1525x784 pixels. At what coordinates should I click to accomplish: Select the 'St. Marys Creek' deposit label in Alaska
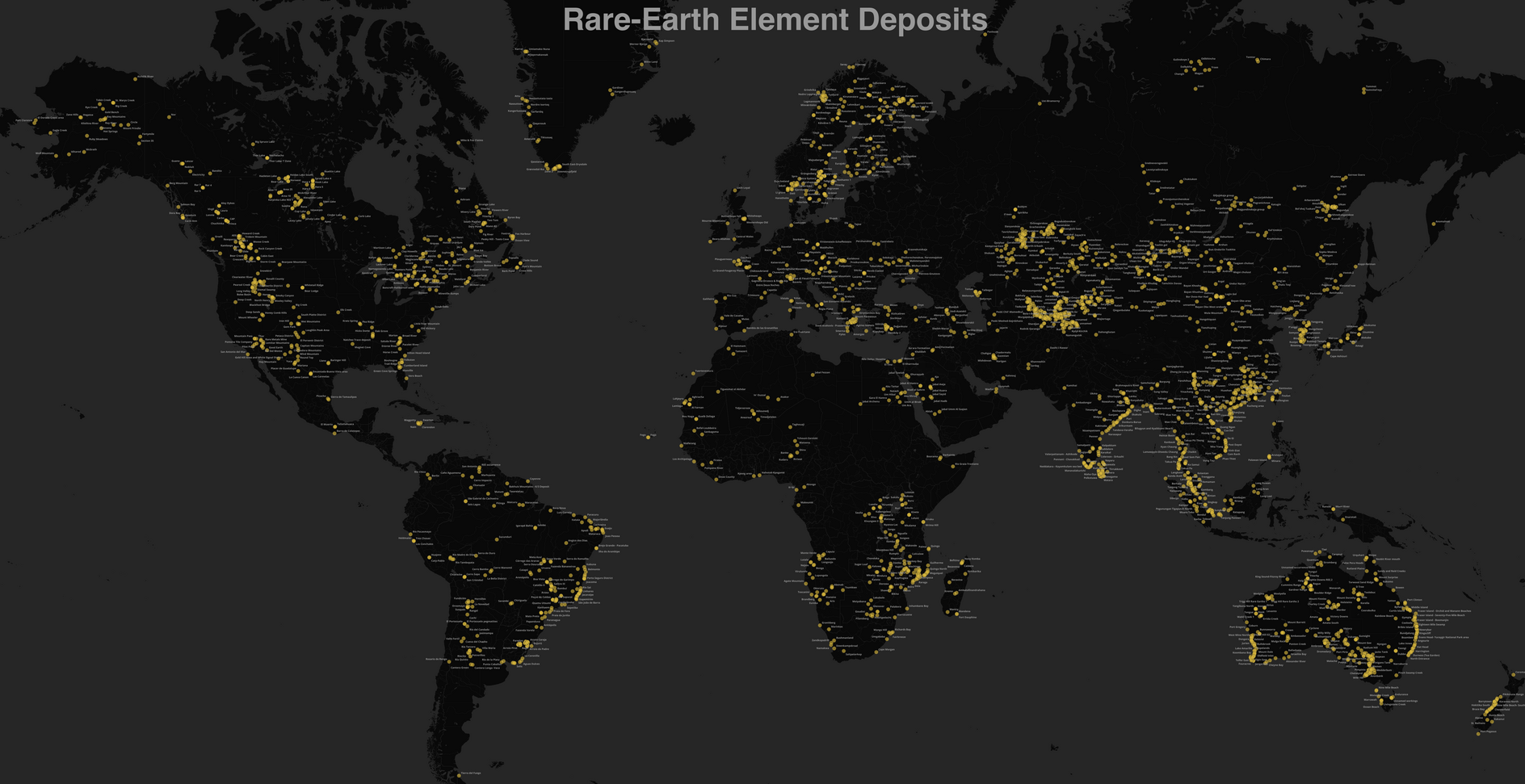pyautogui.click(x=126, y=101)
